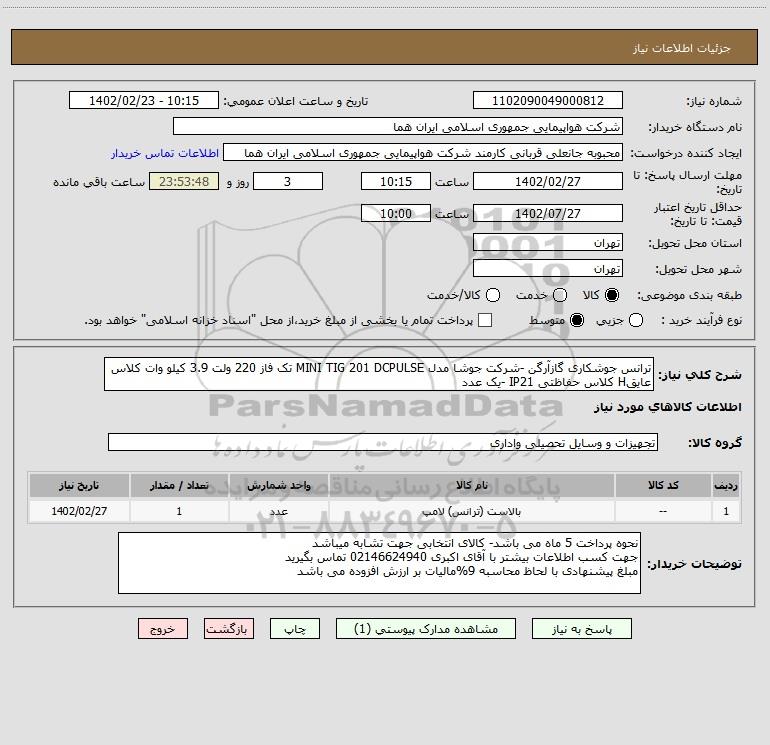The image size is (770, 745).
Task: Click the goods group تجهیزات و وسایل field
Action: pos(383,442)
